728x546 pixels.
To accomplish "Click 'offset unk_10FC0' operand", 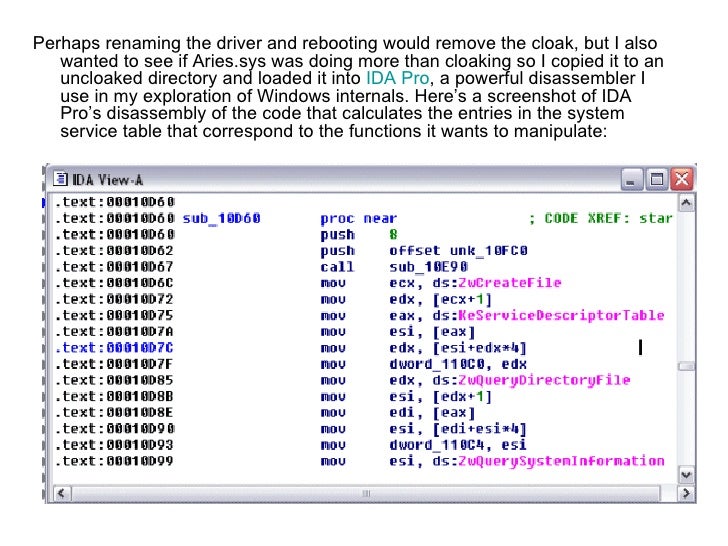I will point(458,251).
